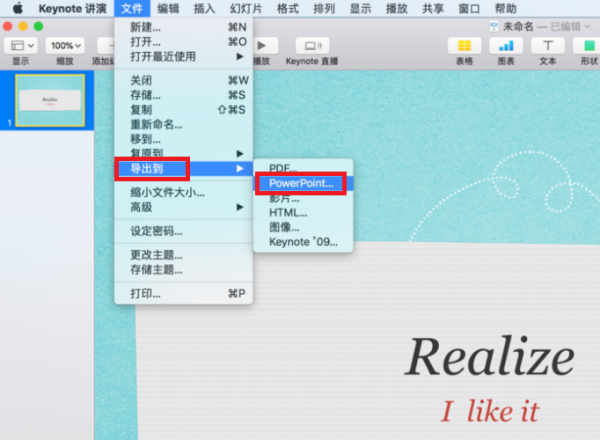Select PDF… in export submenu
The height and width of the screenshot is (440, 600).
(x=283, y=169)
